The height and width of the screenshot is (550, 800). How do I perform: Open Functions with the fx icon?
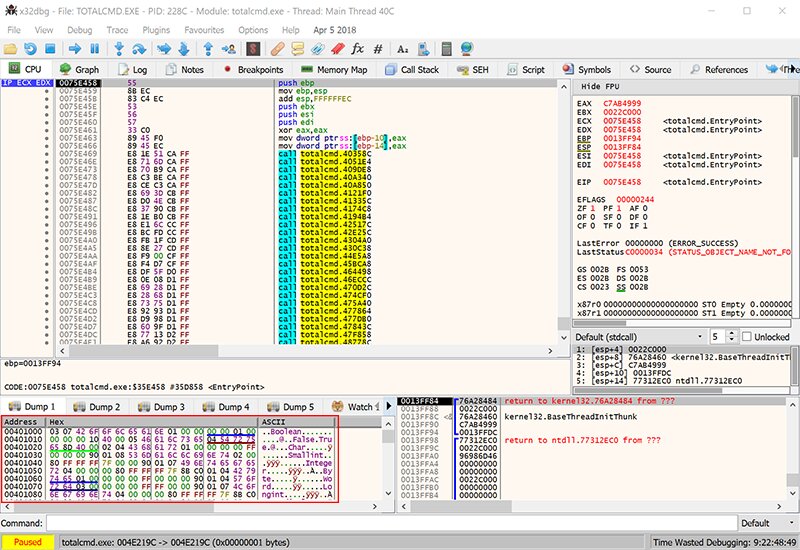357,49
